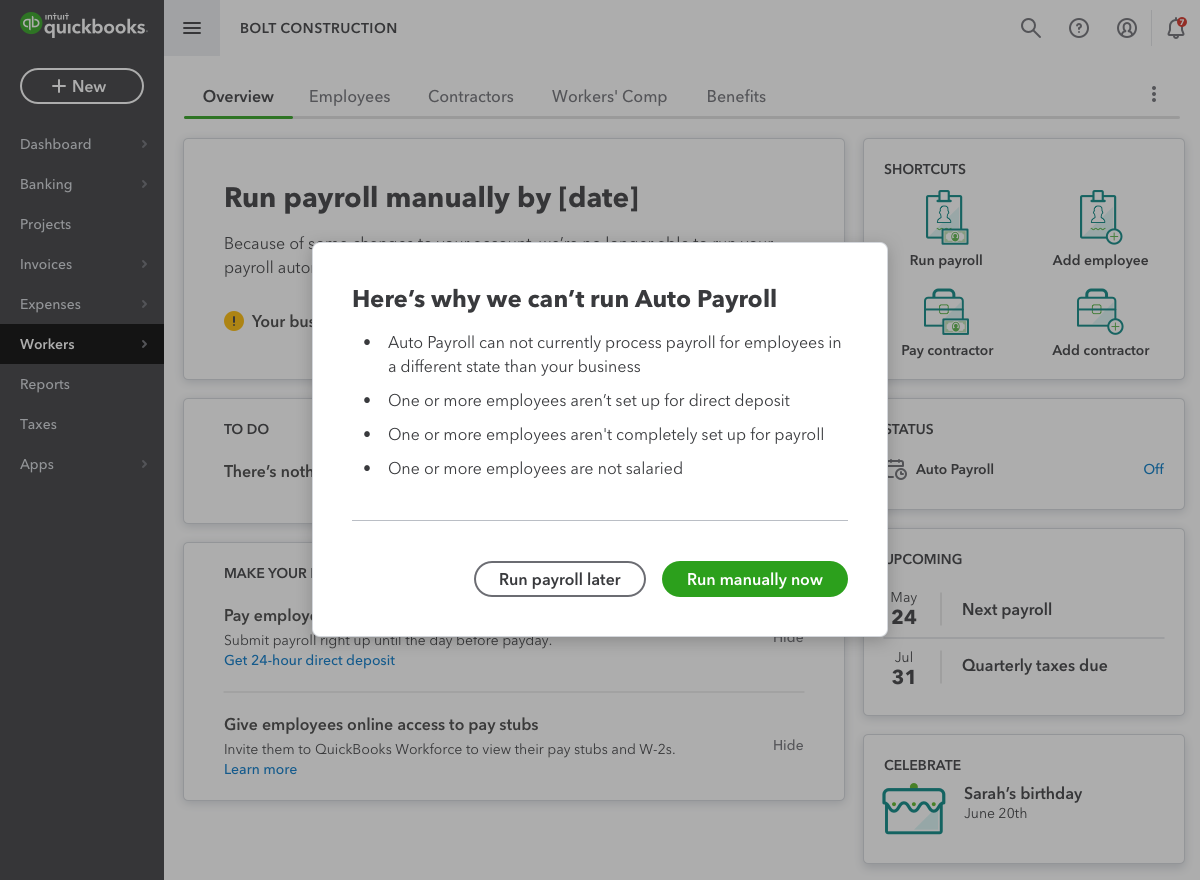
Task: Click the 'Run payroll manually by [date]' heading
Action: (x=431, y=198)
